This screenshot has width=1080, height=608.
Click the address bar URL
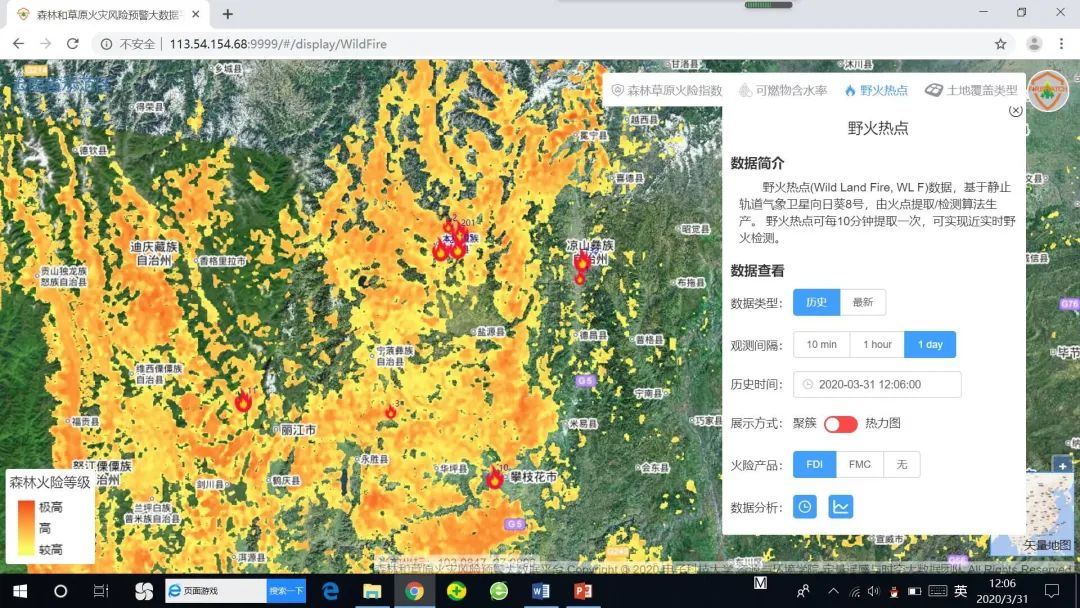[278, 44]
